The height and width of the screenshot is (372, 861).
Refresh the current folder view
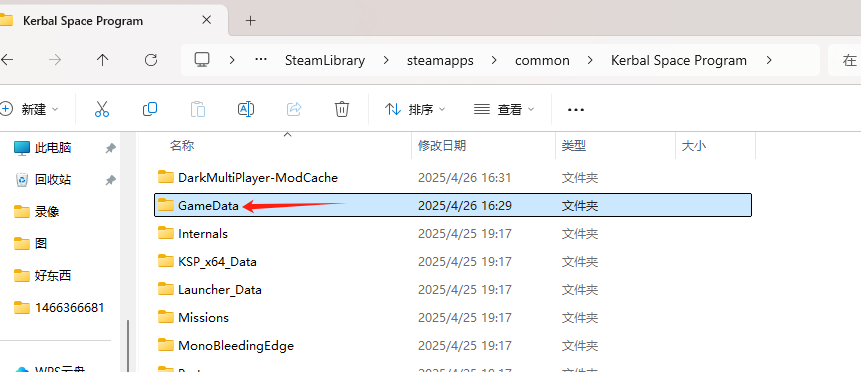tap(150, 60)
